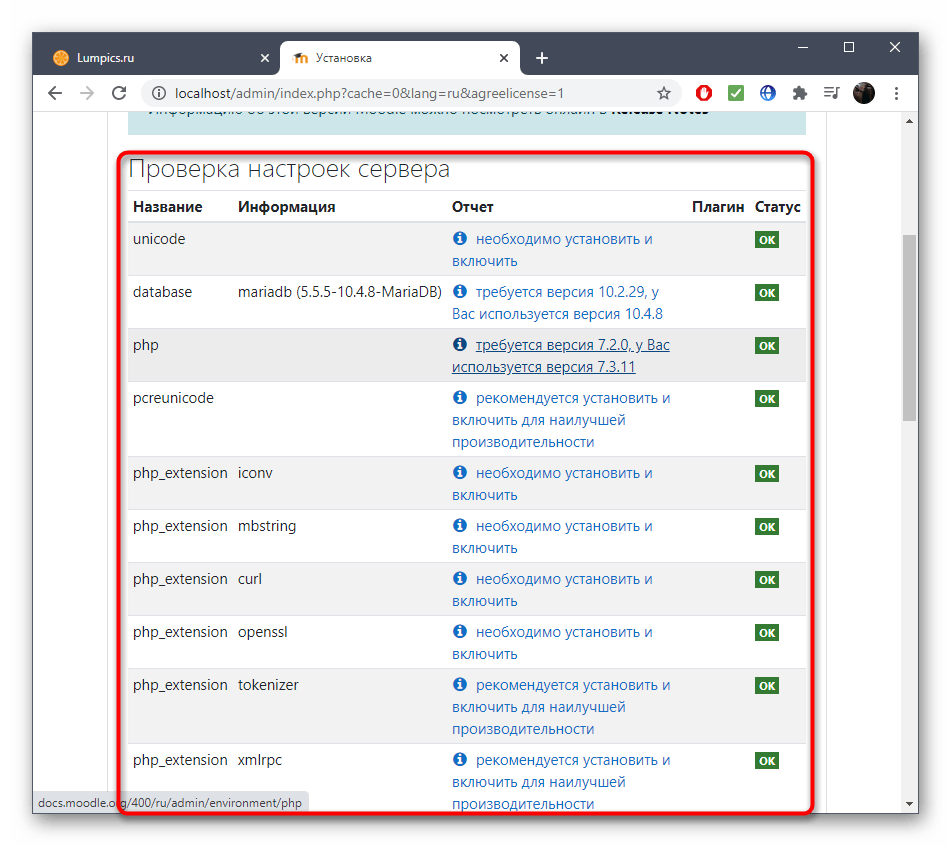
Task: Click the Плагин column header
Action: 717,207
